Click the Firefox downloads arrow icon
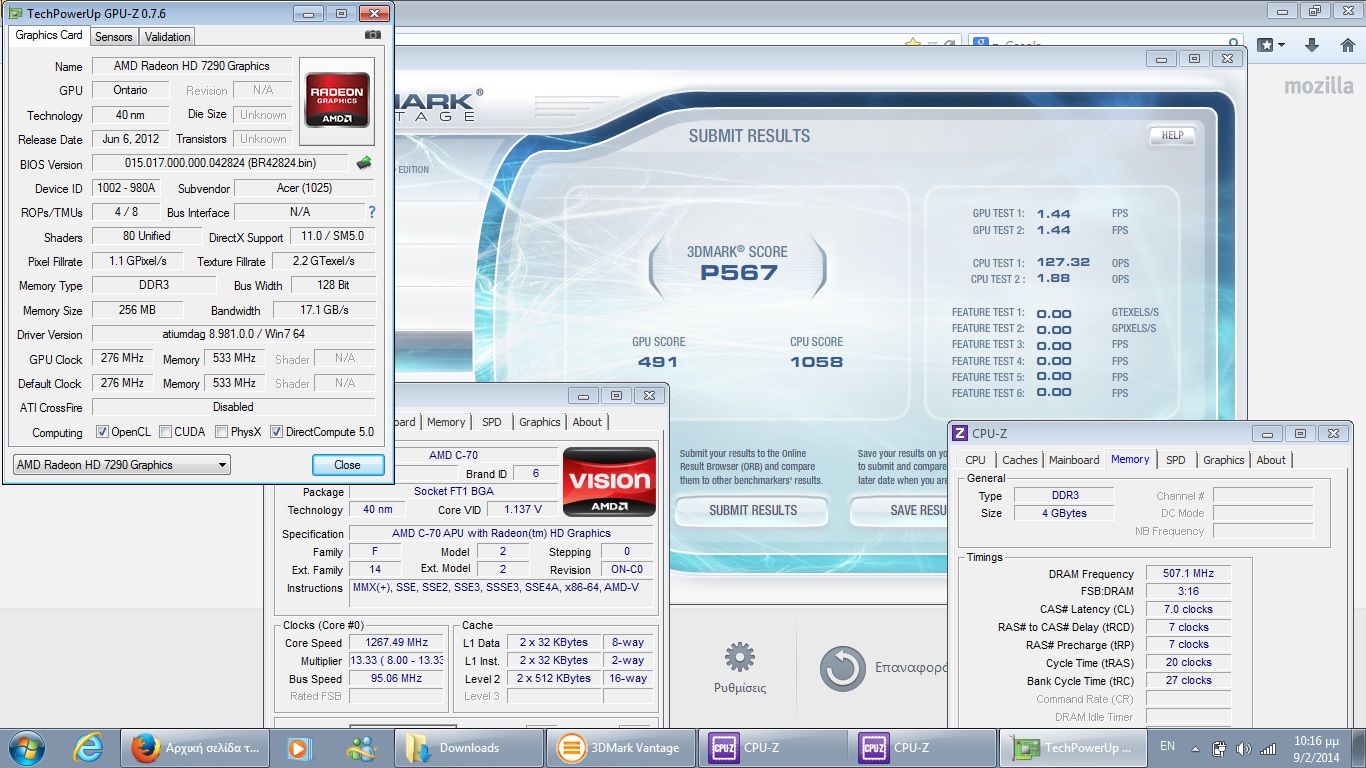Image resolution: width=1366 pixels, height=768 pixels. coord(1312,45)
